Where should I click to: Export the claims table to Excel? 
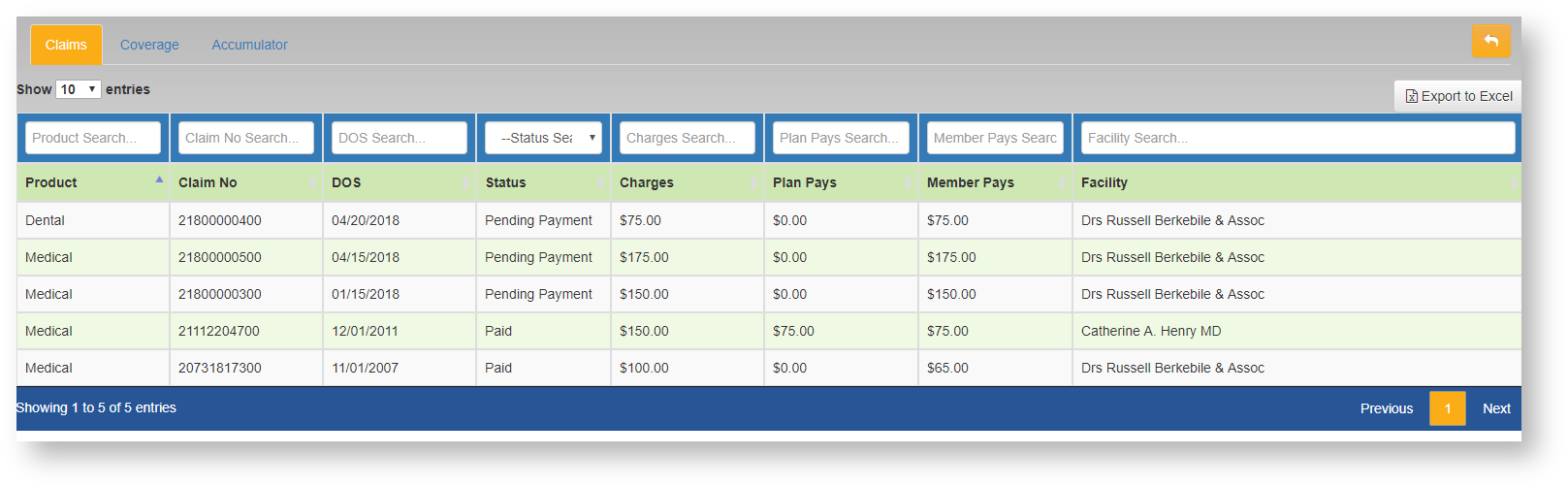[1458, 96]
